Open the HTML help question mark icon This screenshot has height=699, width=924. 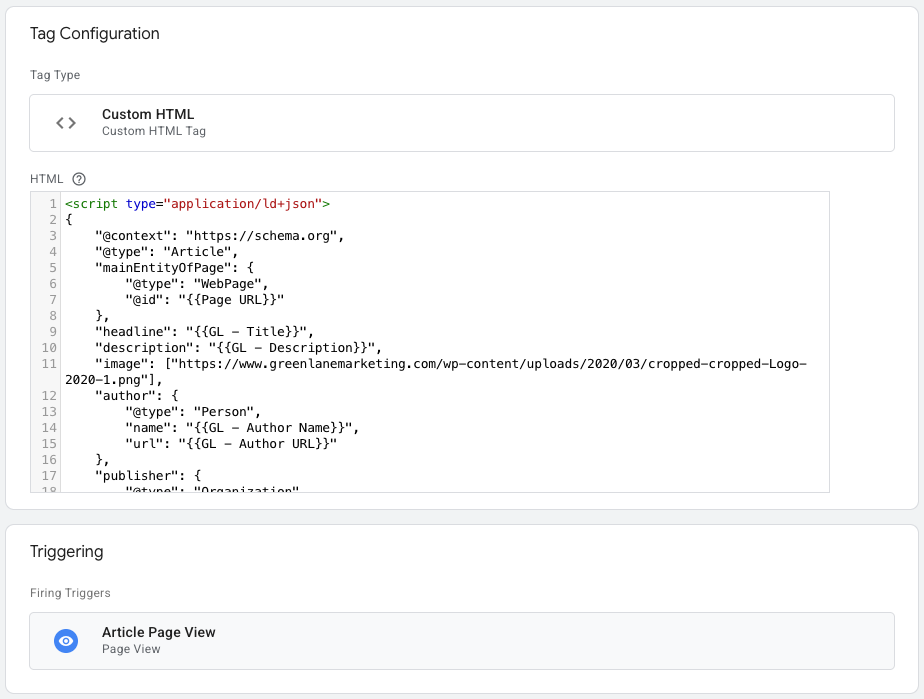click(x=79, y=179)
